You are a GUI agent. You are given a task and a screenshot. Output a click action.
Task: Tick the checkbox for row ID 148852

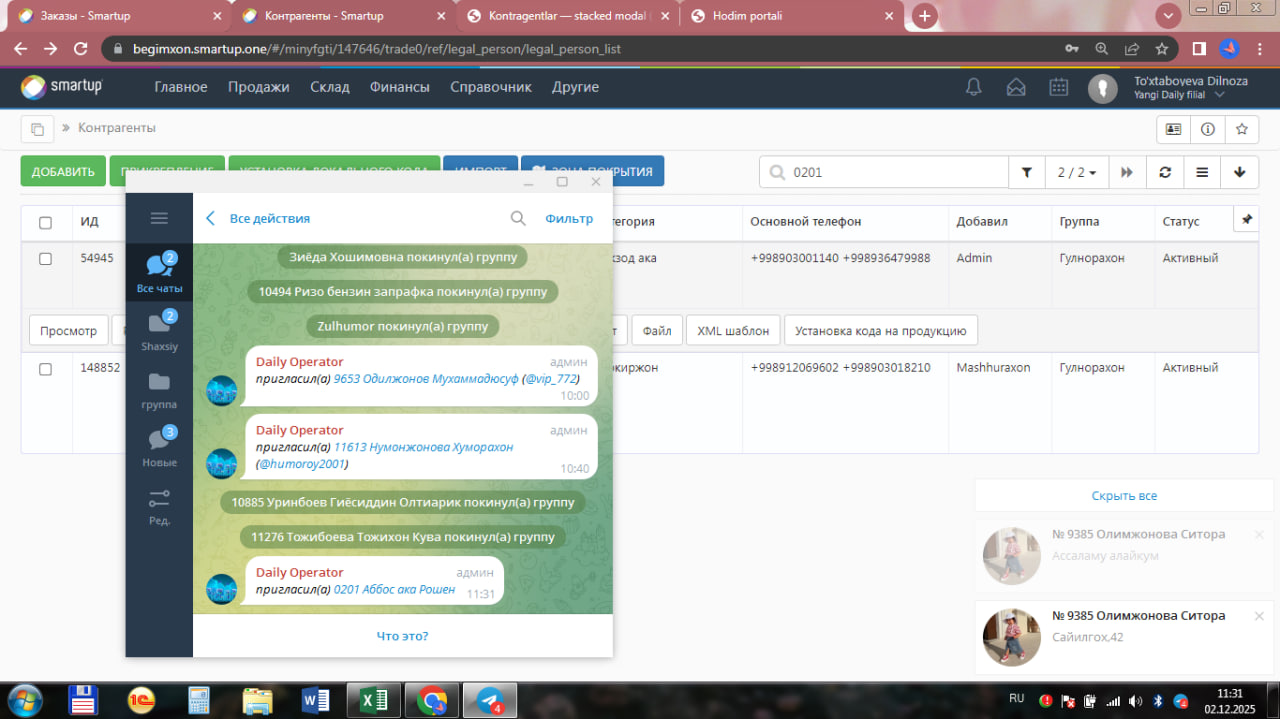pos(45,368)
